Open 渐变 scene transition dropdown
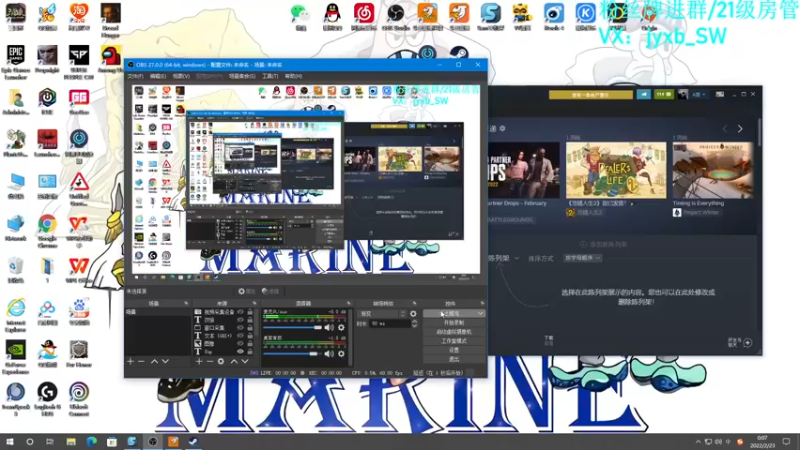The height and width of the screenshot is (450, 800). (x=382, y=314)
